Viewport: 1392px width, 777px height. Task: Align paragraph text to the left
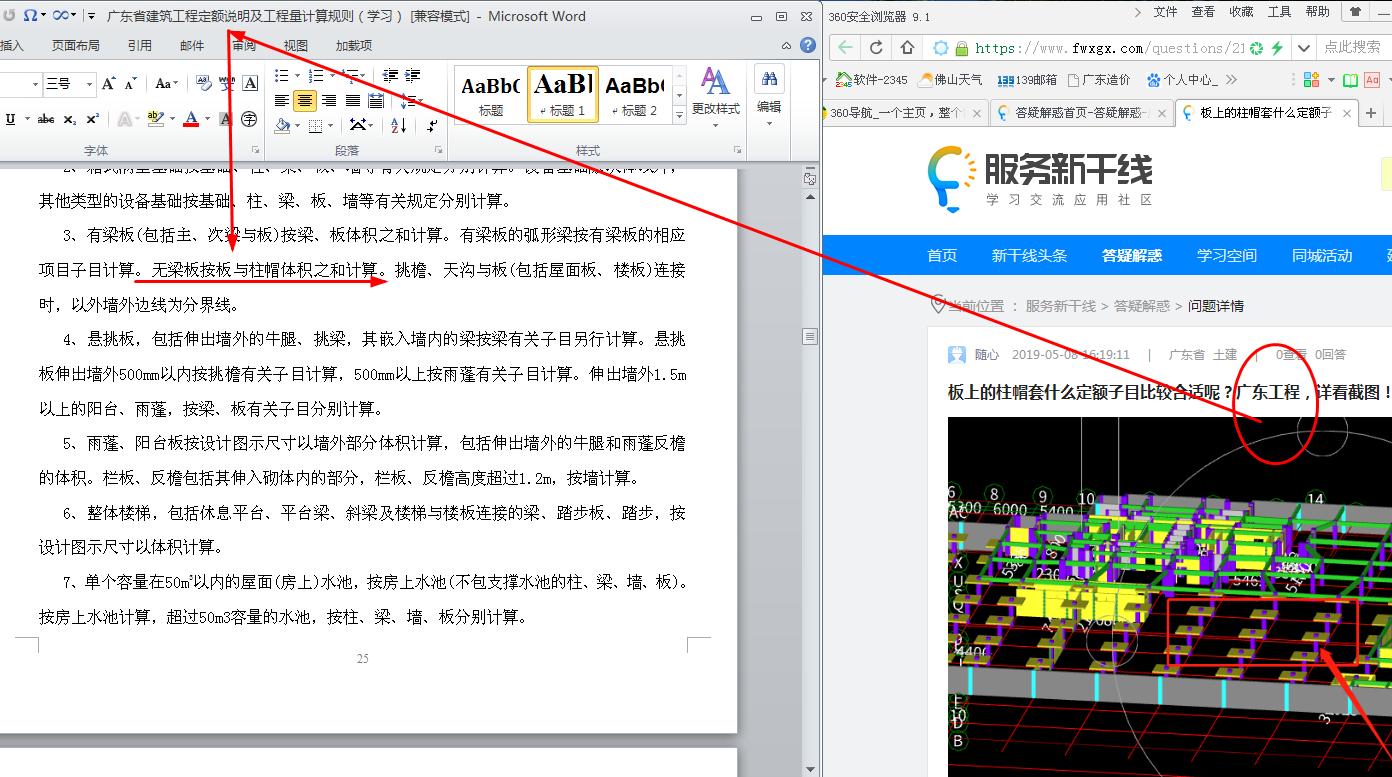point(282,100)
